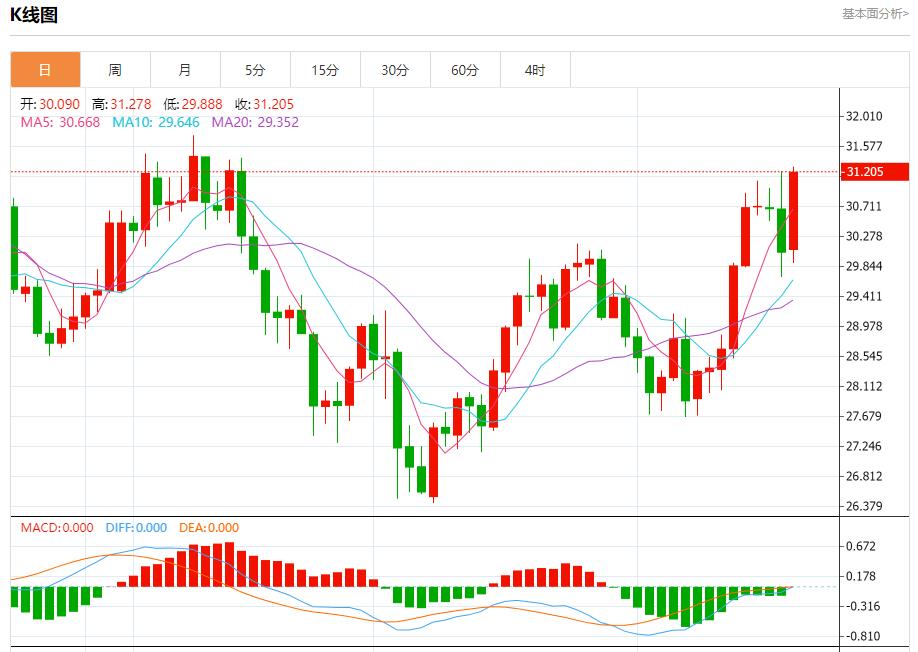Switch to the 月 (monthly) tab
Image resolution: width=918 pixels, height=652 pixels.
185,70
